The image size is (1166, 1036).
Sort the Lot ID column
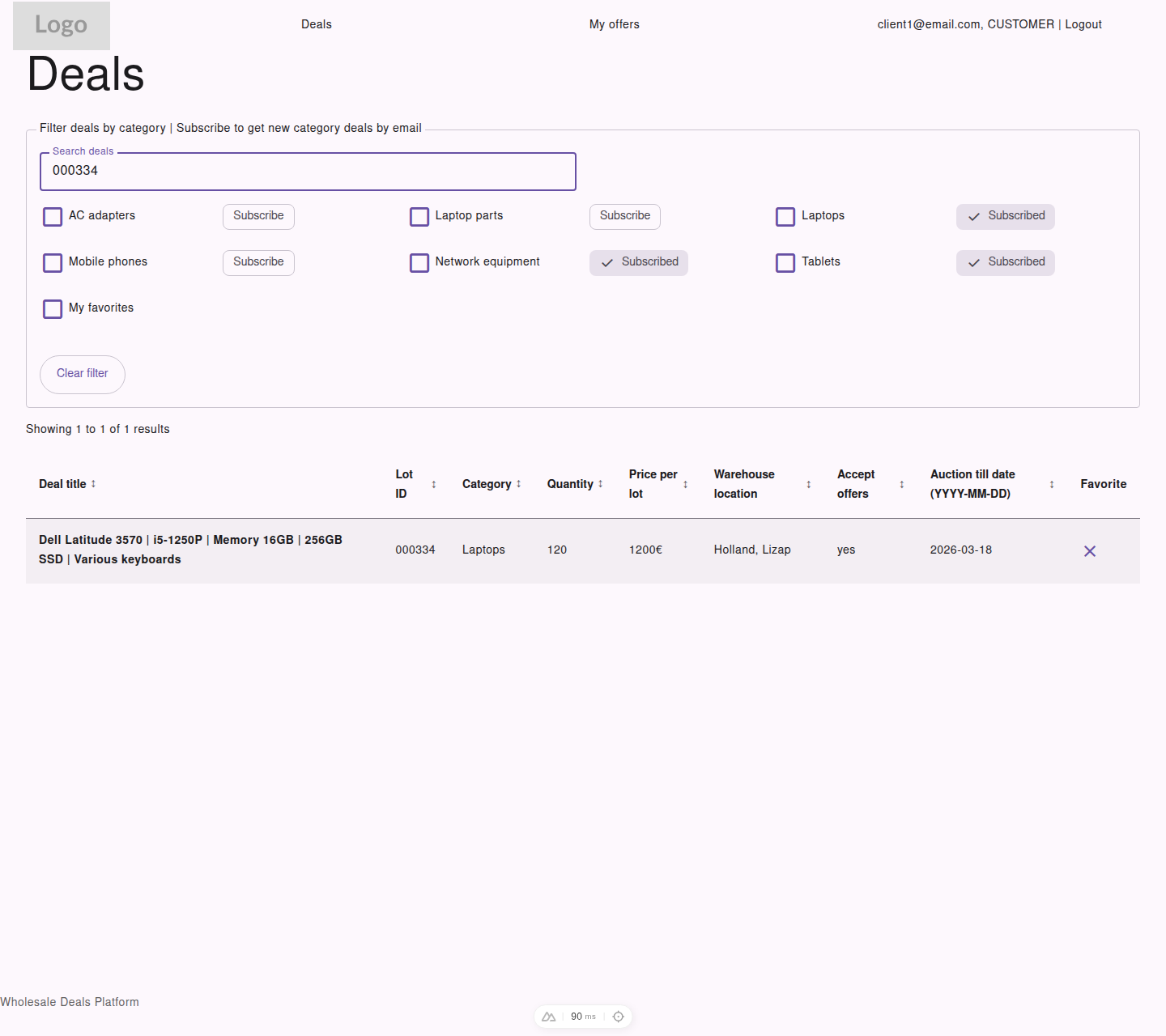point(435,483)
